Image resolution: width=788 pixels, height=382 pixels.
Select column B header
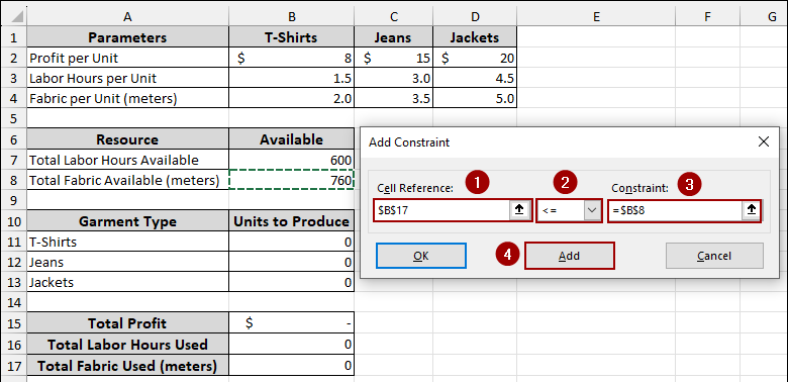[291, 17]
